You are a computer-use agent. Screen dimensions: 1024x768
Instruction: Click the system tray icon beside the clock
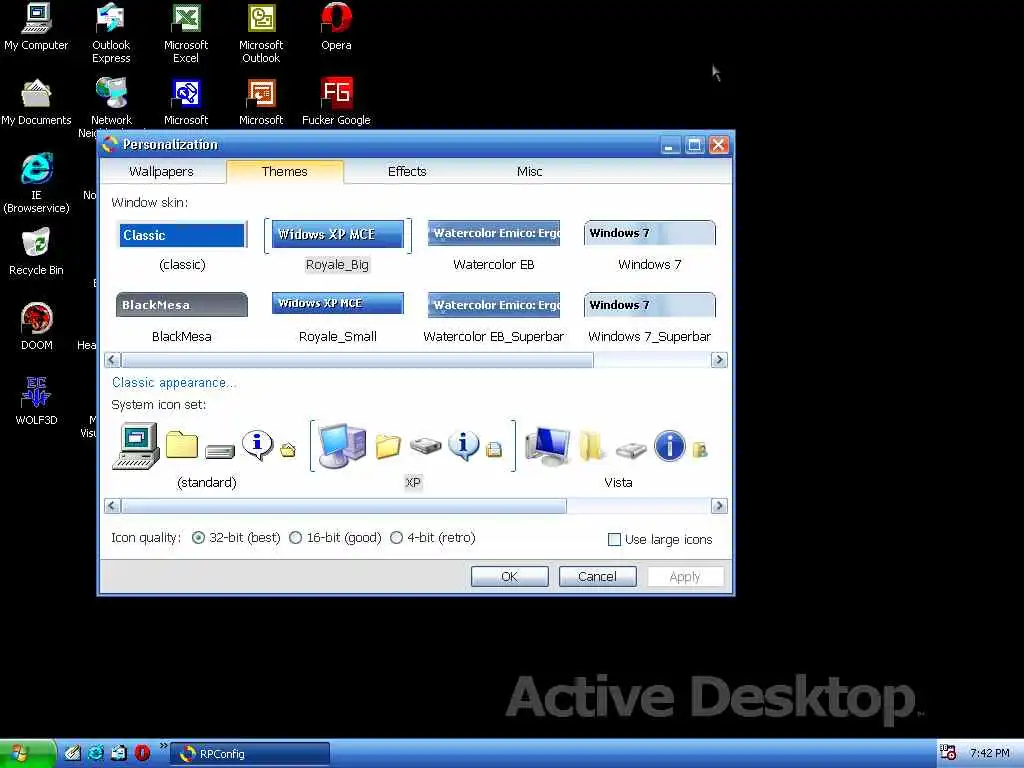[x=947, y=753]
